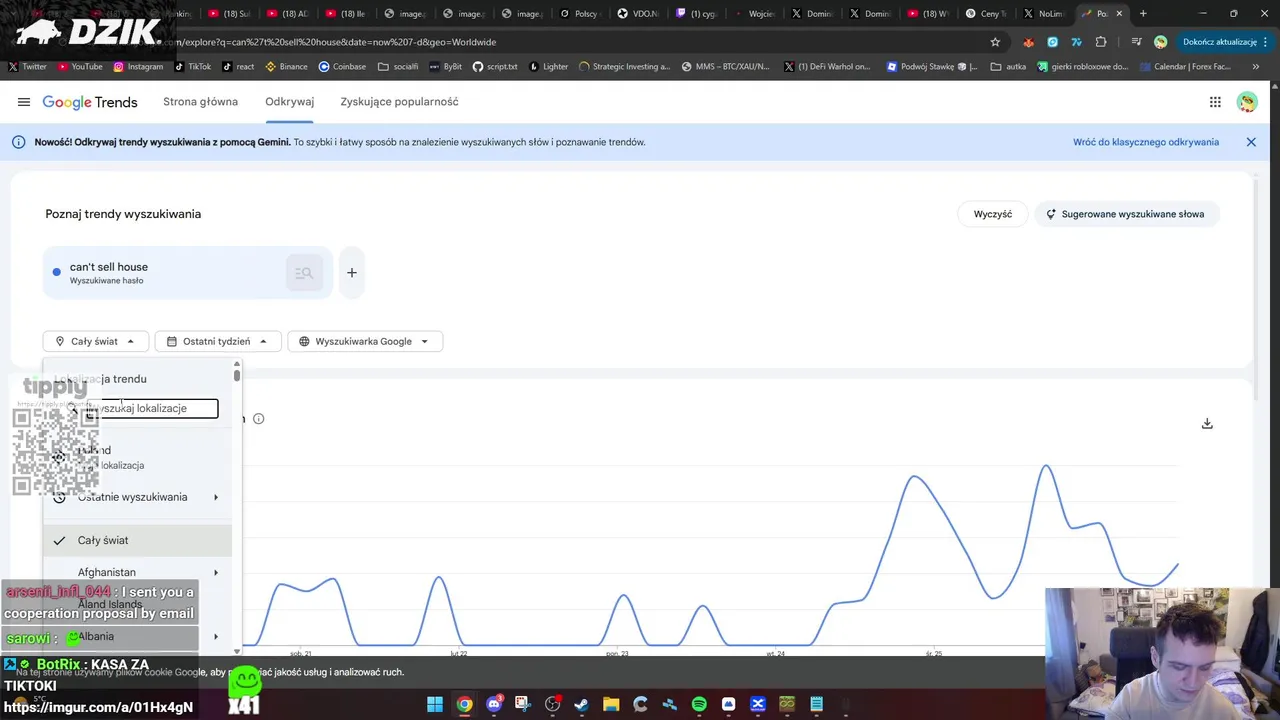Open the Wyszukiwarka Google source dropdown

click(x=364, y=341)
